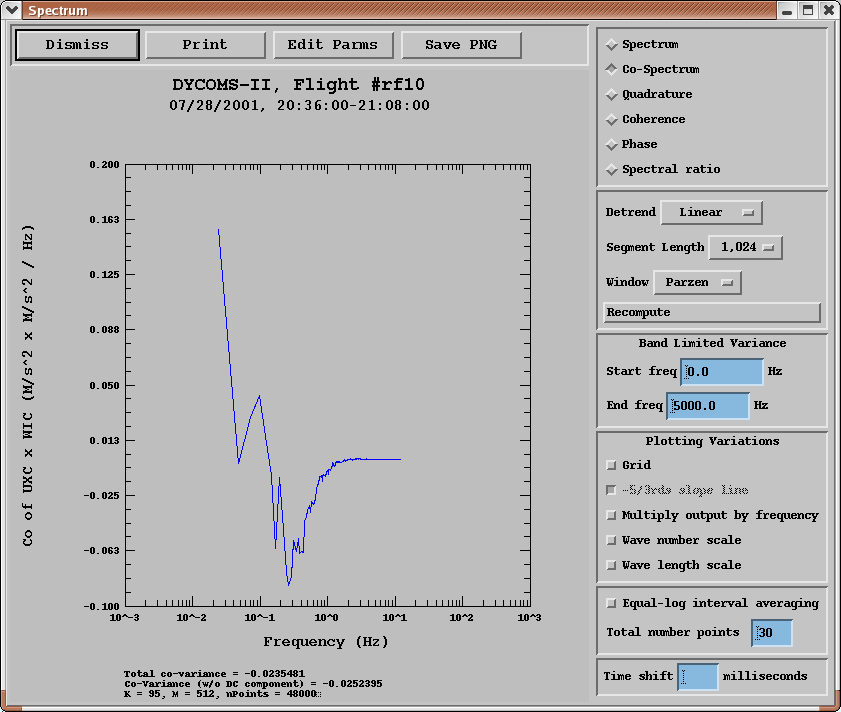Click the Start freq input field
Image resolution: width=841 pixels, height=712 pixels.
[722, 372]
